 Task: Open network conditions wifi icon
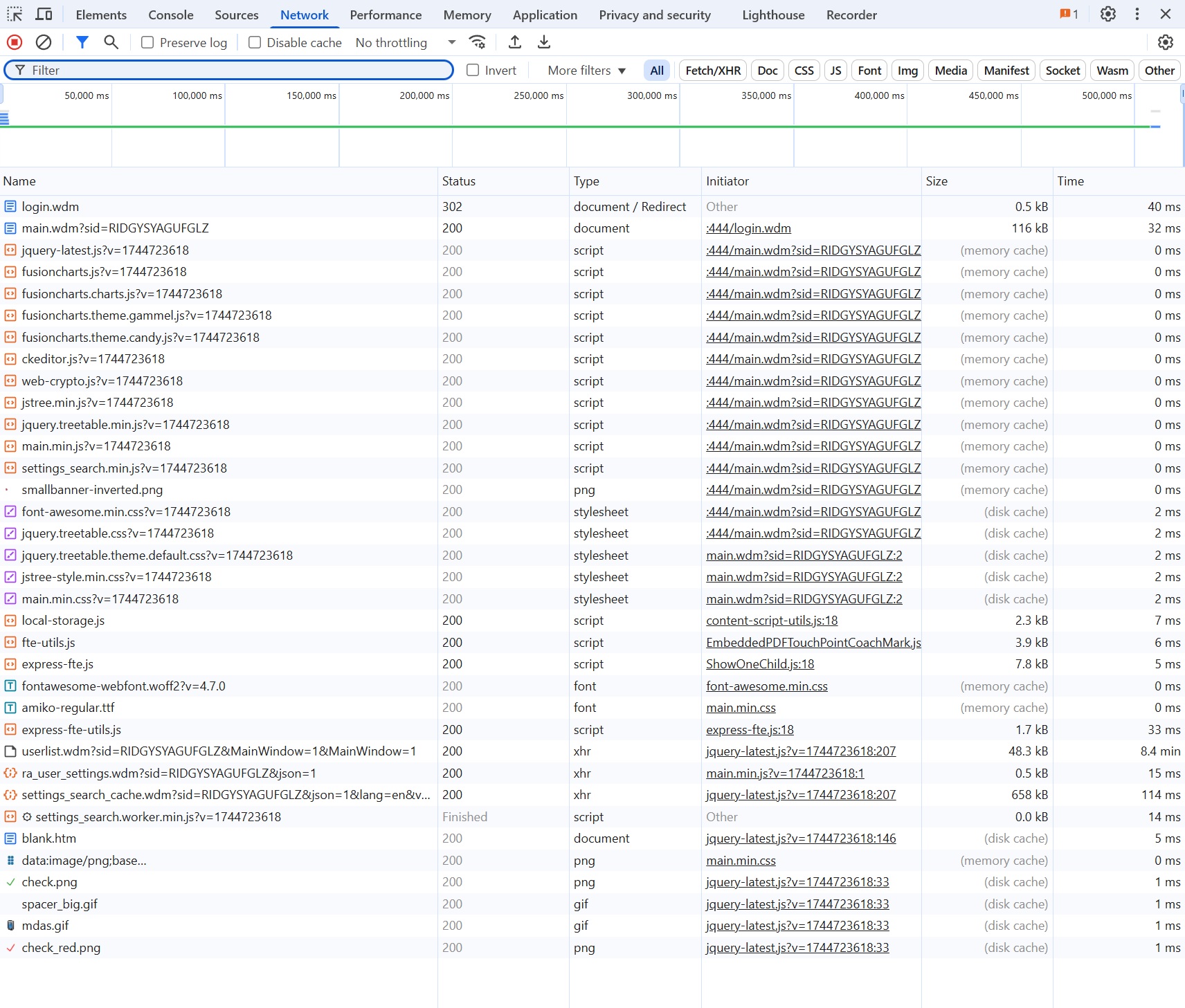click(x=477, y=42)
